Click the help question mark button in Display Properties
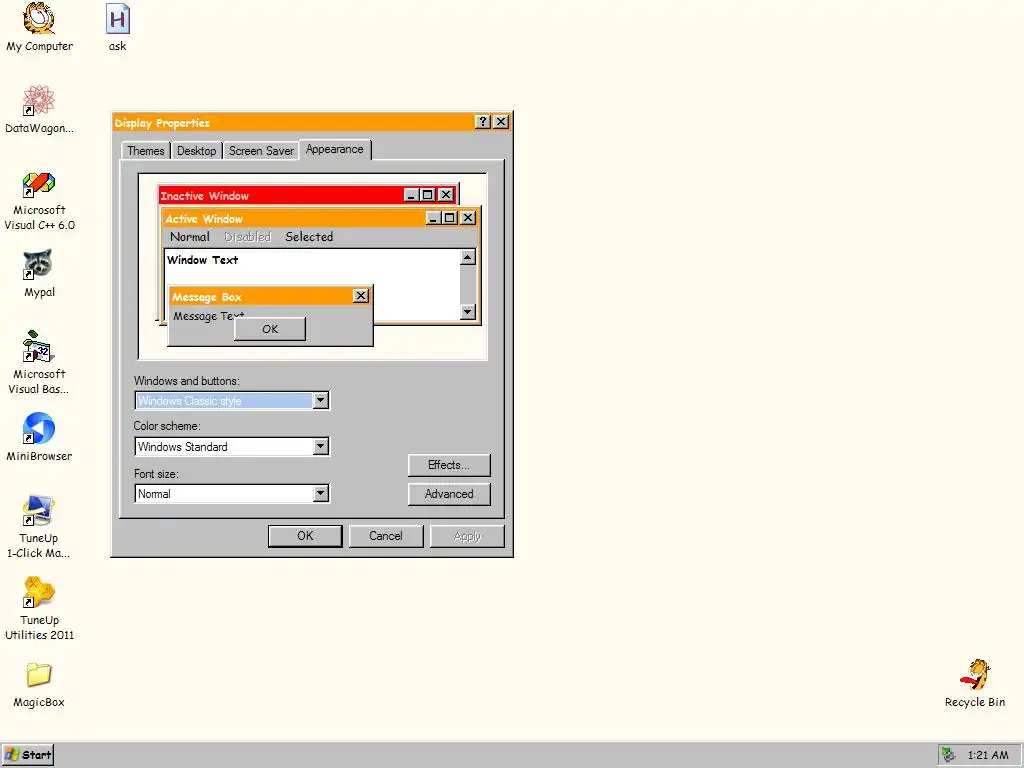Viewport: 1024px width, 768px height. coord(483,122)
